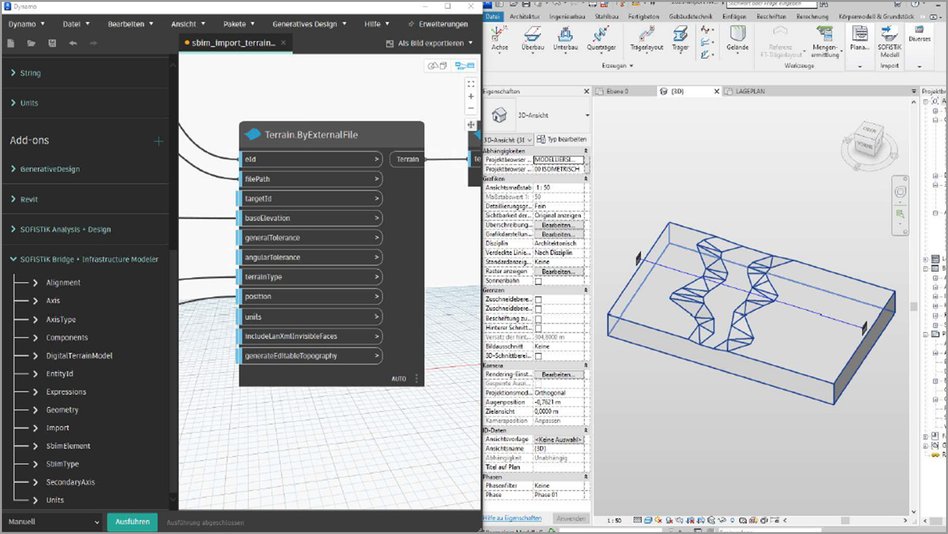
Task: Add a package with the Add-ons plus icon
Action: (158, 141)
